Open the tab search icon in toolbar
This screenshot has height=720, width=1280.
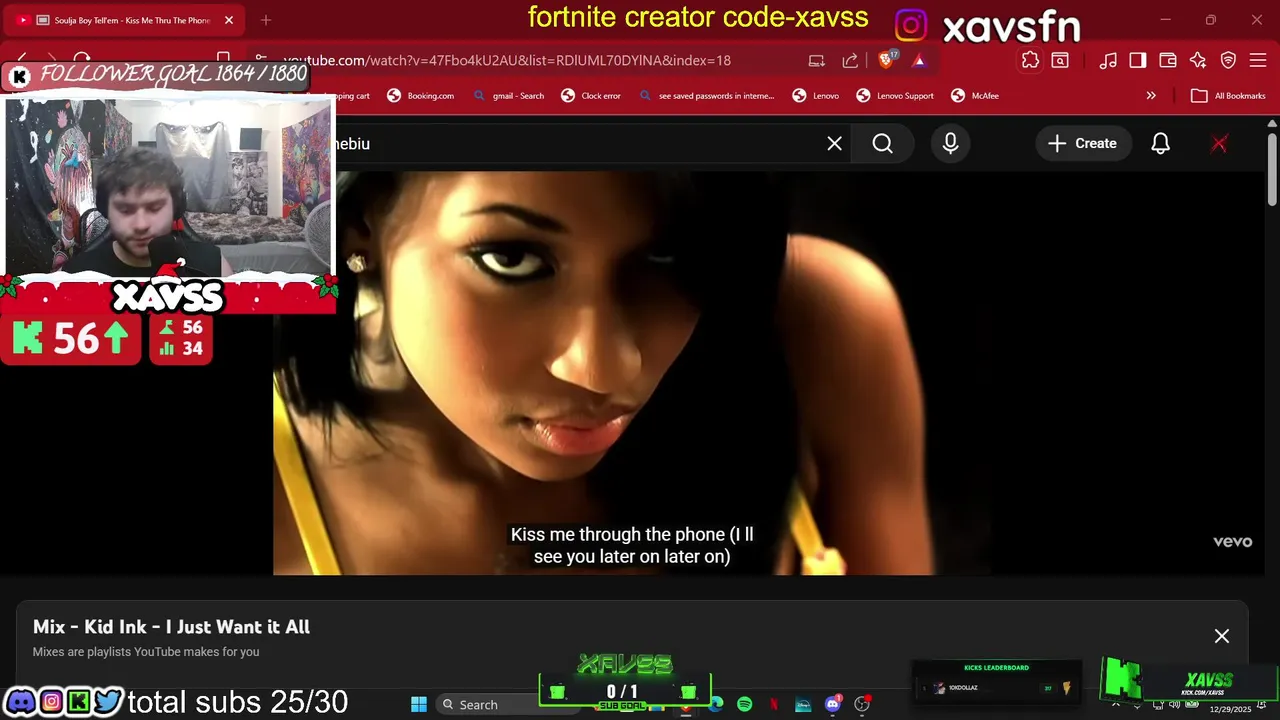tap(1060, 60)
